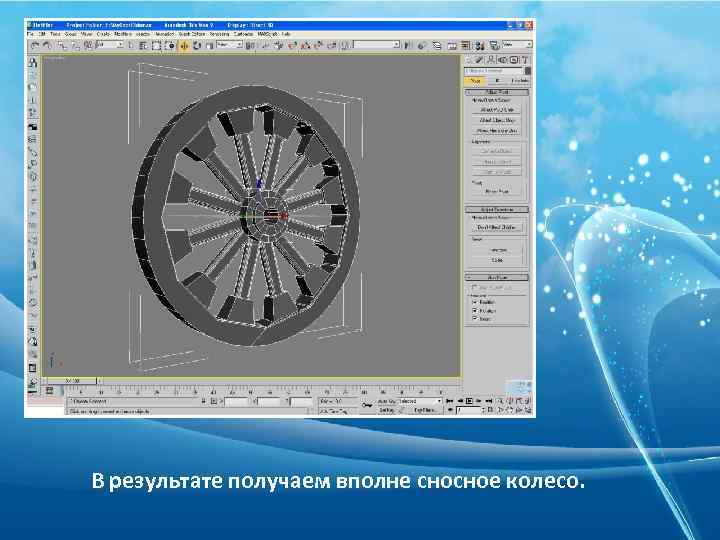Open the Animation menu
Viewport: 720px width, 540px height.
click(164, 34)
